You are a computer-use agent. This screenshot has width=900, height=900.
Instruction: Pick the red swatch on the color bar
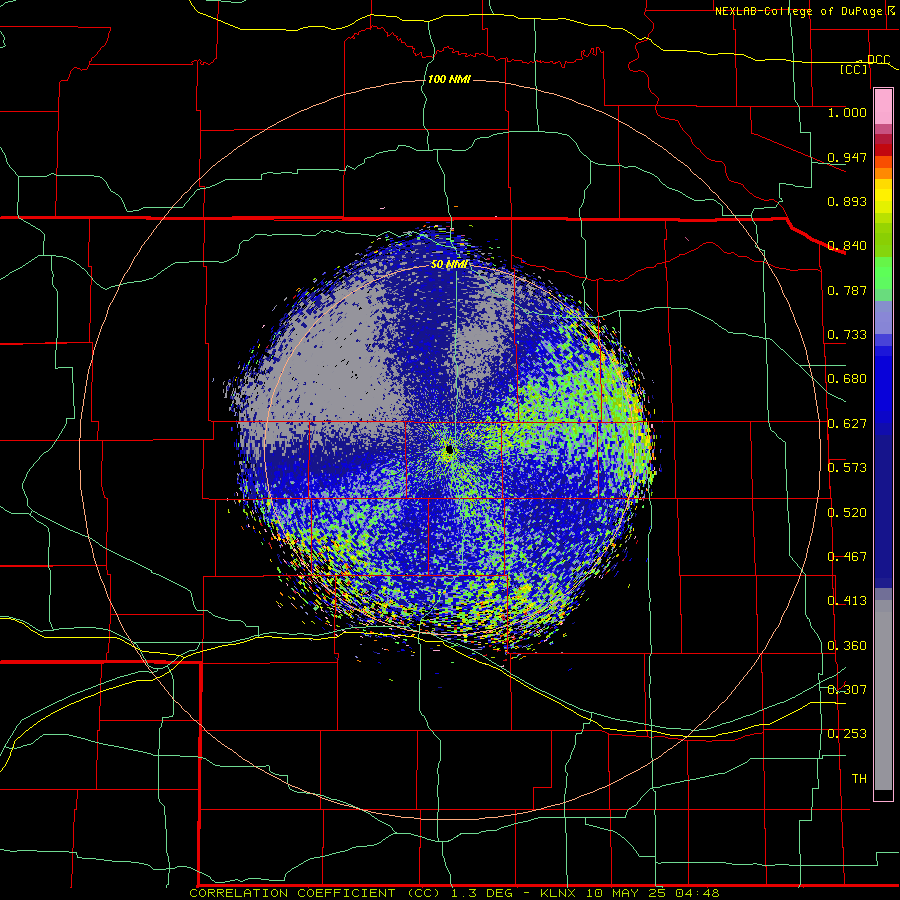pyautogui.click(x=883, y=150)
